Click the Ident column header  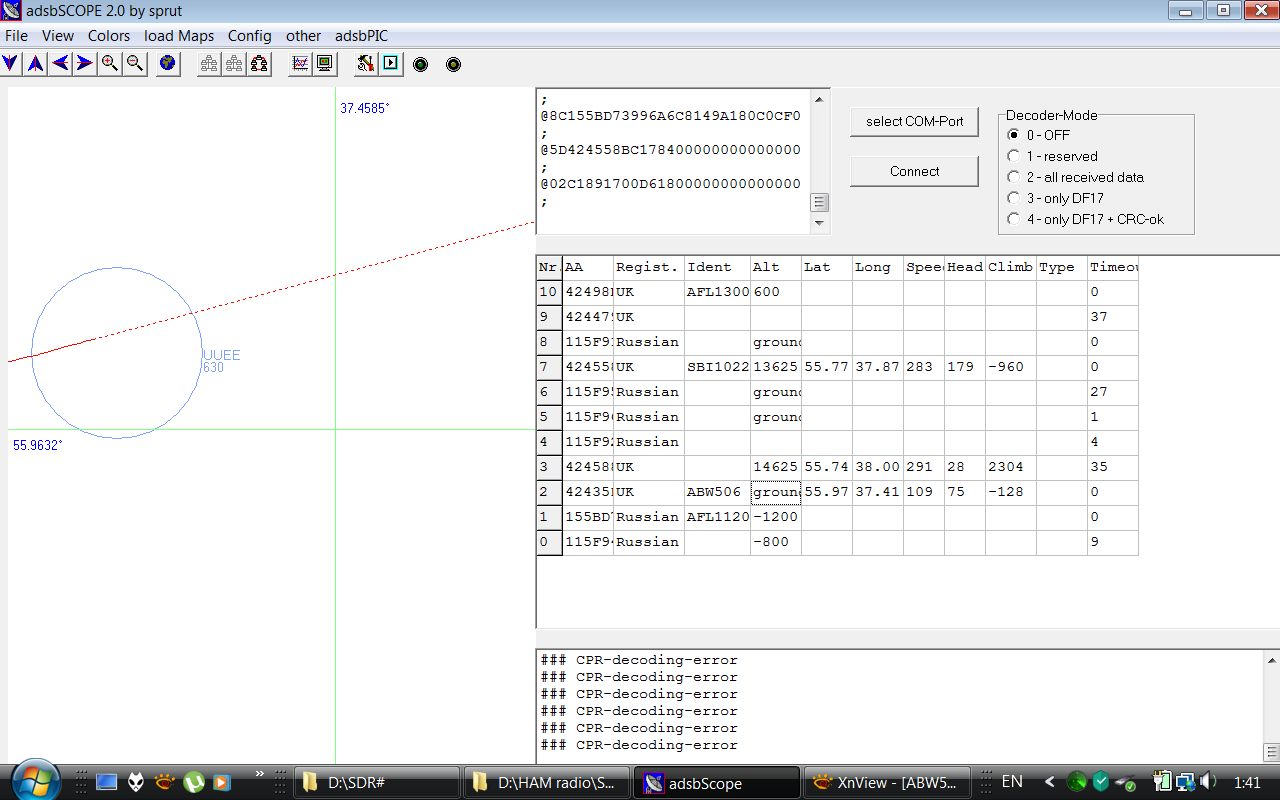click(x=717, y=267)
